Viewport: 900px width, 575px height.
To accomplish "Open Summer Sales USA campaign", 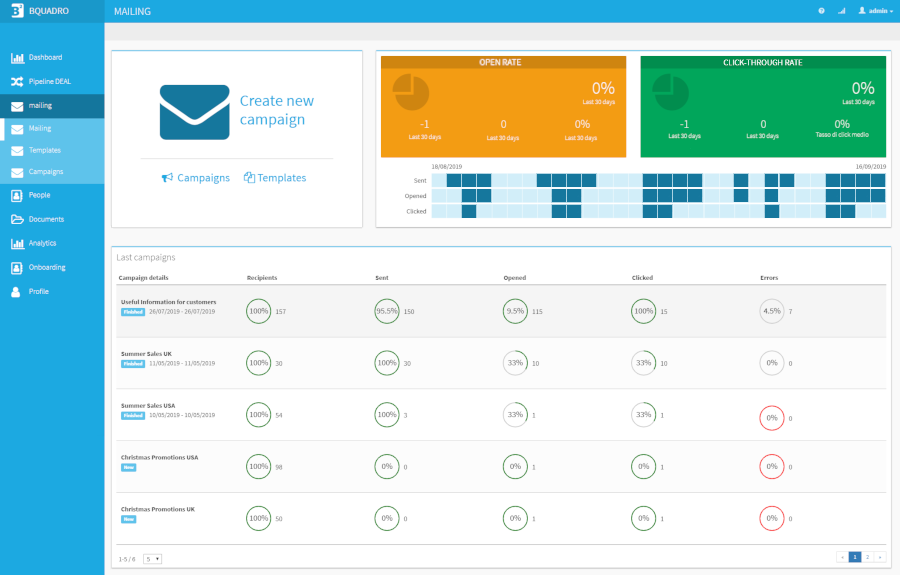I will point(148,406).
